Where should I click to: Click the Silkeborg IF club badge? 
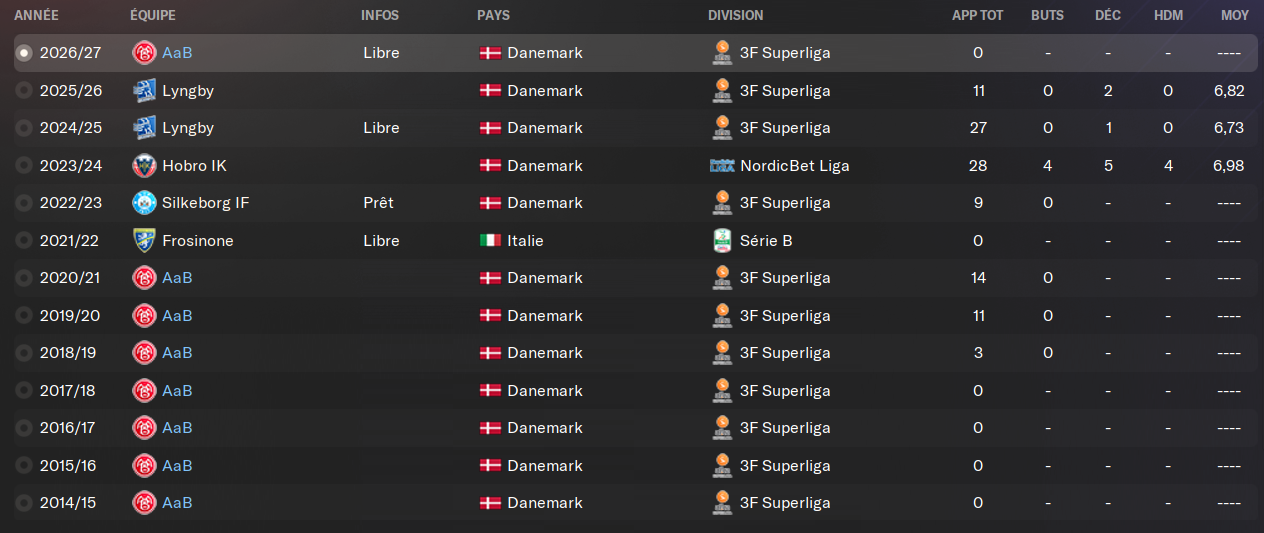[x=144, y=203]
